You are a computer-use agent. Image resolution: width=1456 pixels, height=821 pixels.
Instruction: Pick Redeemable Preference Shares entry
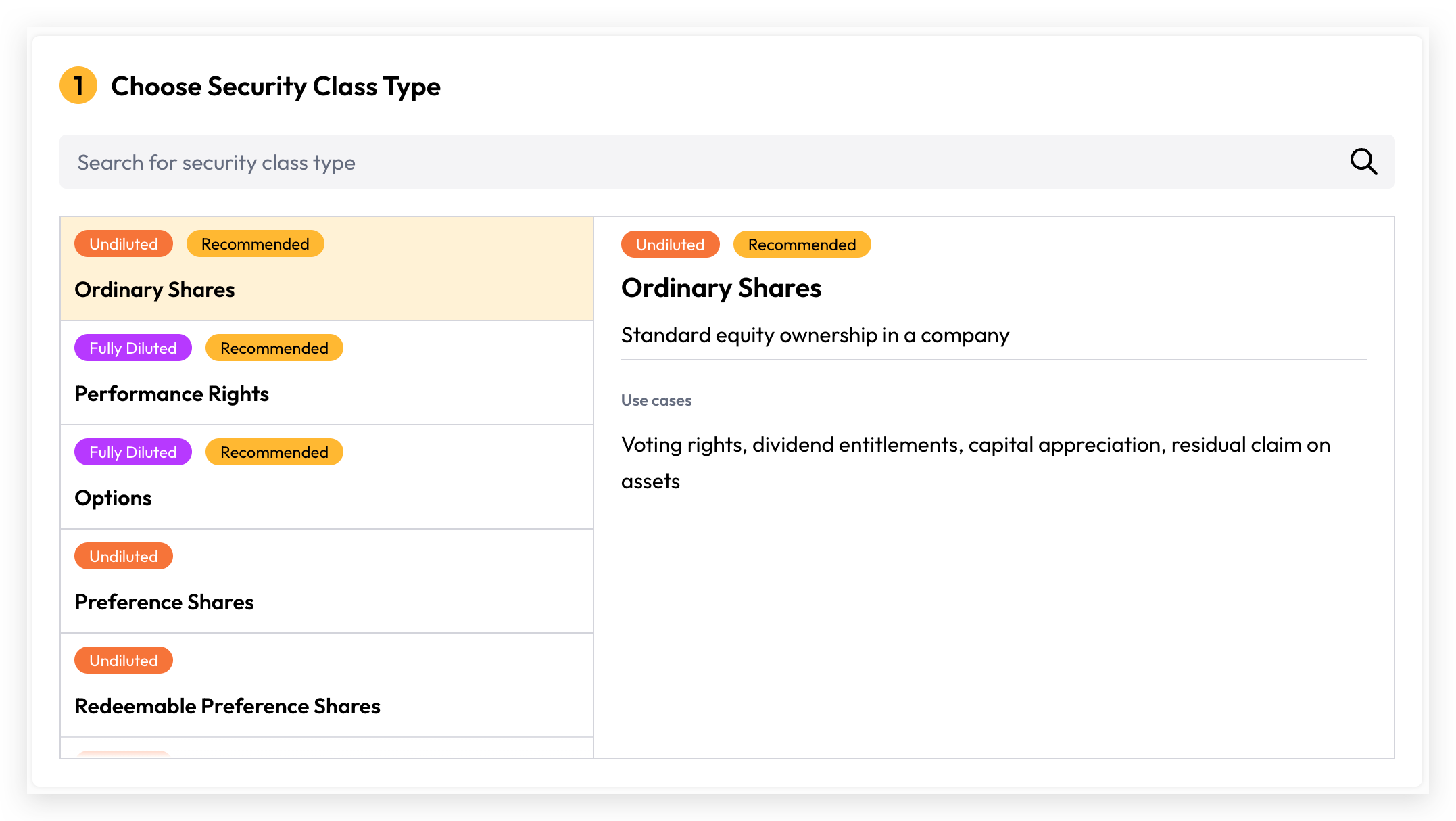tap(327, 685)
